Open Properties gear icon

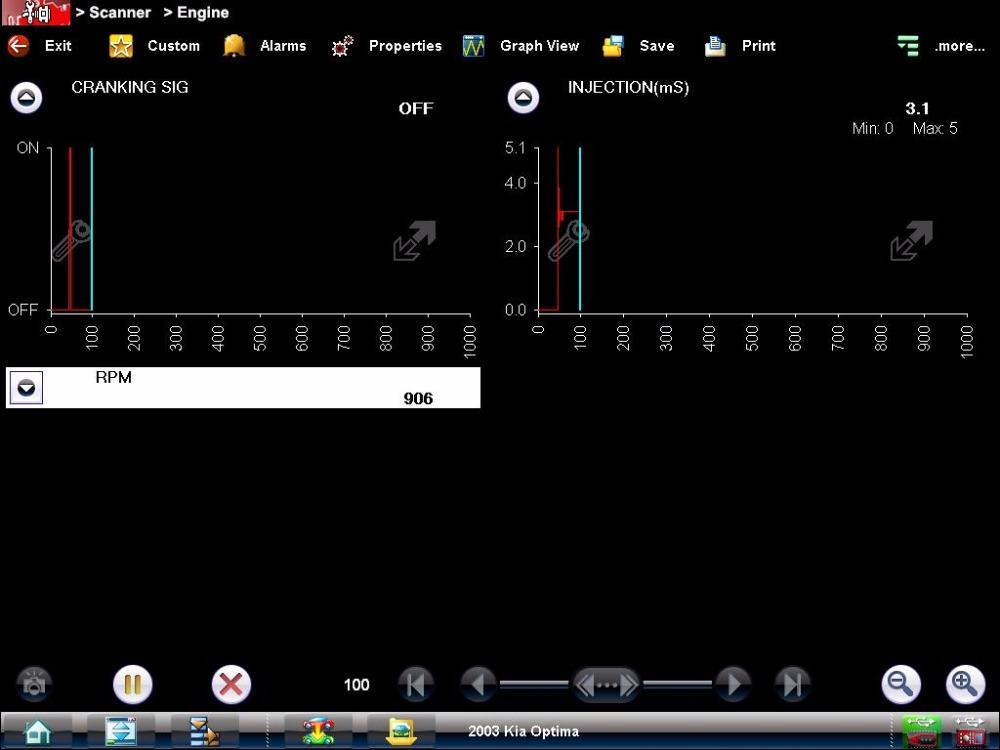(343, 46)
